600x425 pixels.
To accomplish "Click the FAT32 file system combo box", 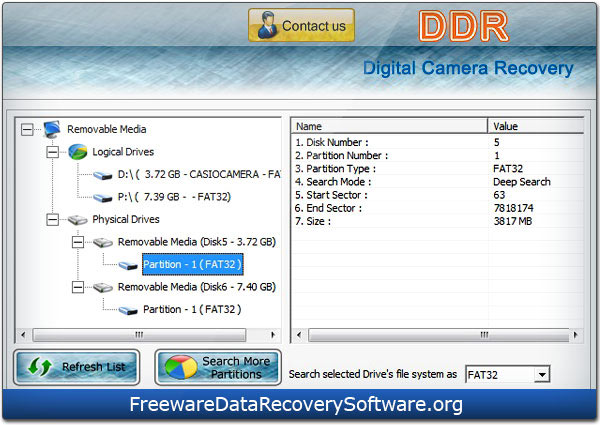I will click(x=507, y=375).
